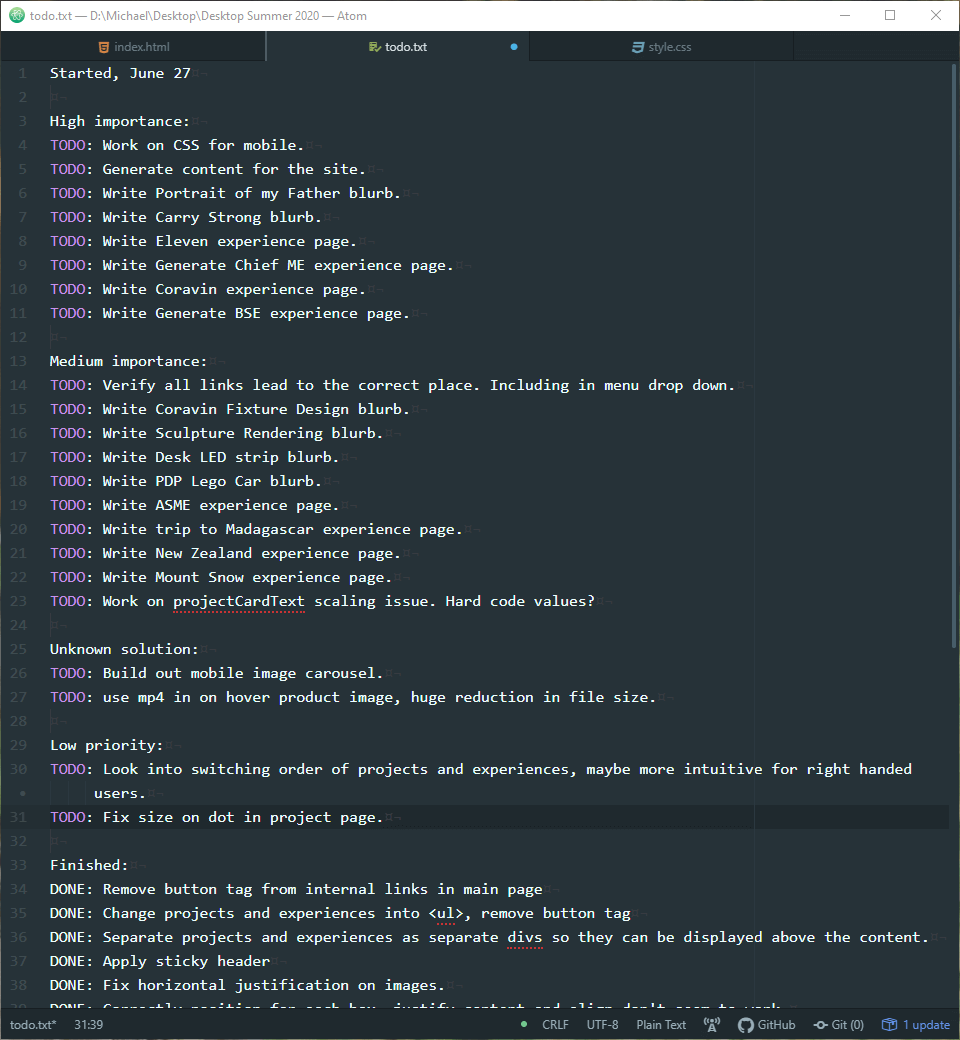Screen dimensions: 960x1040
Task: Click the green dot status indicator
Action: (524, 1024)
